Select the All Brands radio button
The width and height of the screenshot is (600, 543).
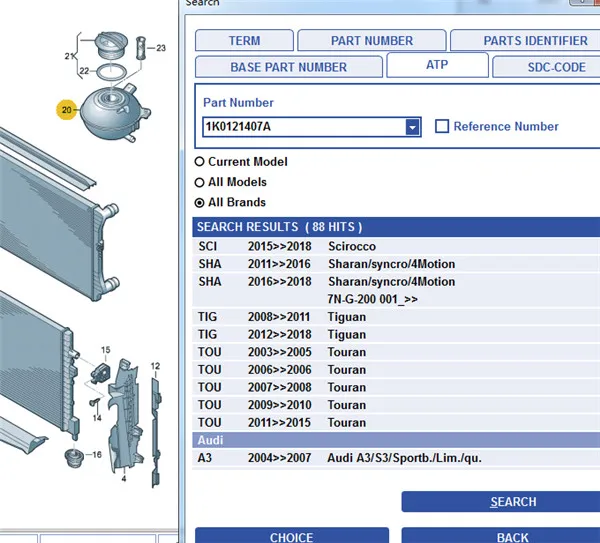pyautogui.click(x=199, y=202)
